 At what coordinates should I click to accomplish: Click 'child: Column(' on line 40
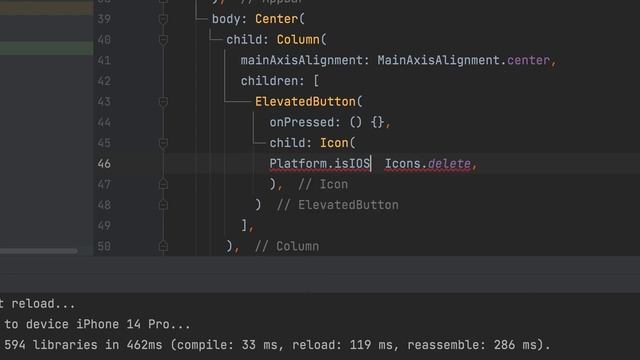(x=276, y=40)
